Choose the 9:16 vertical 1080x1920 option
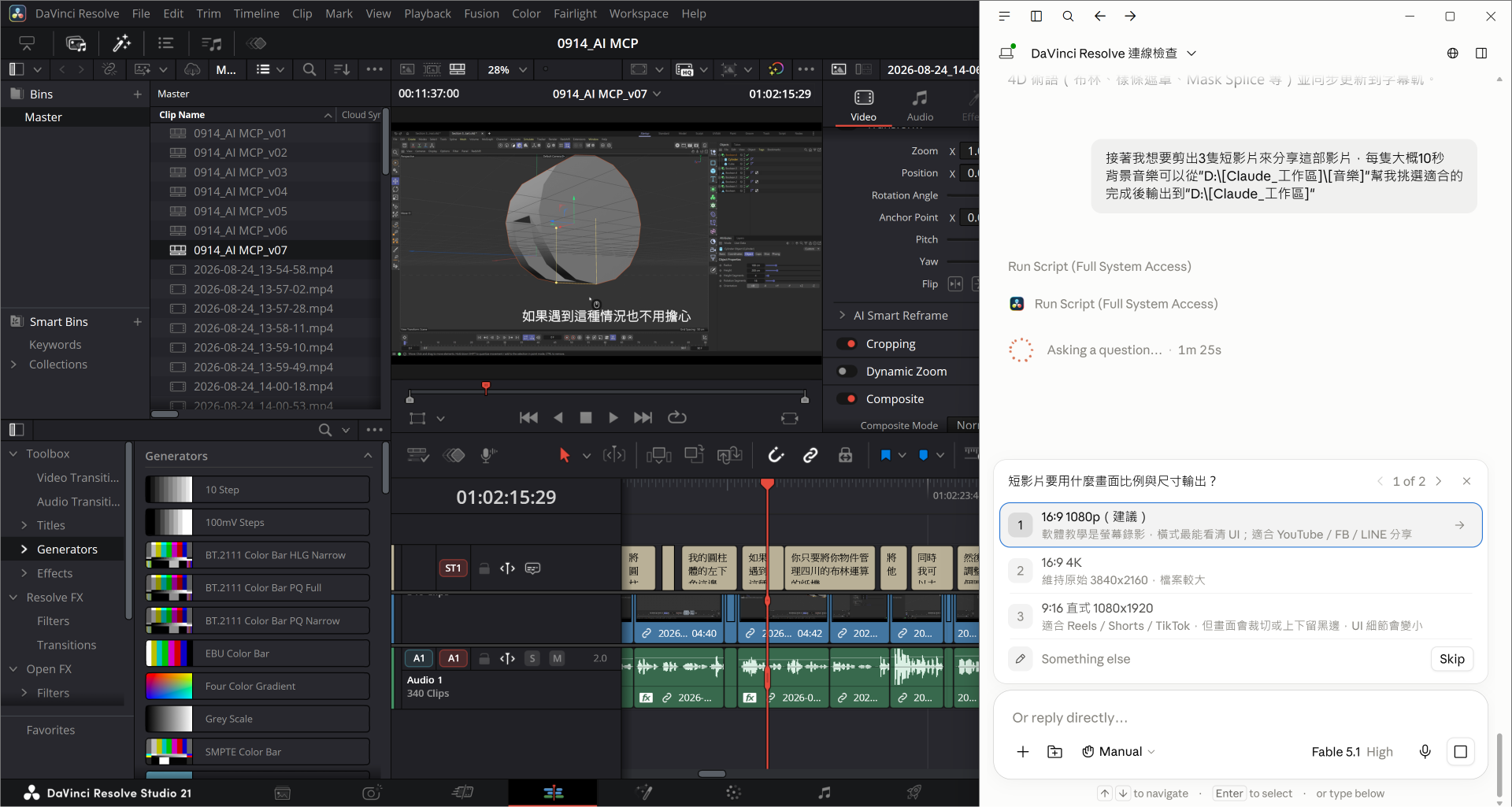 click(1240, 616)
